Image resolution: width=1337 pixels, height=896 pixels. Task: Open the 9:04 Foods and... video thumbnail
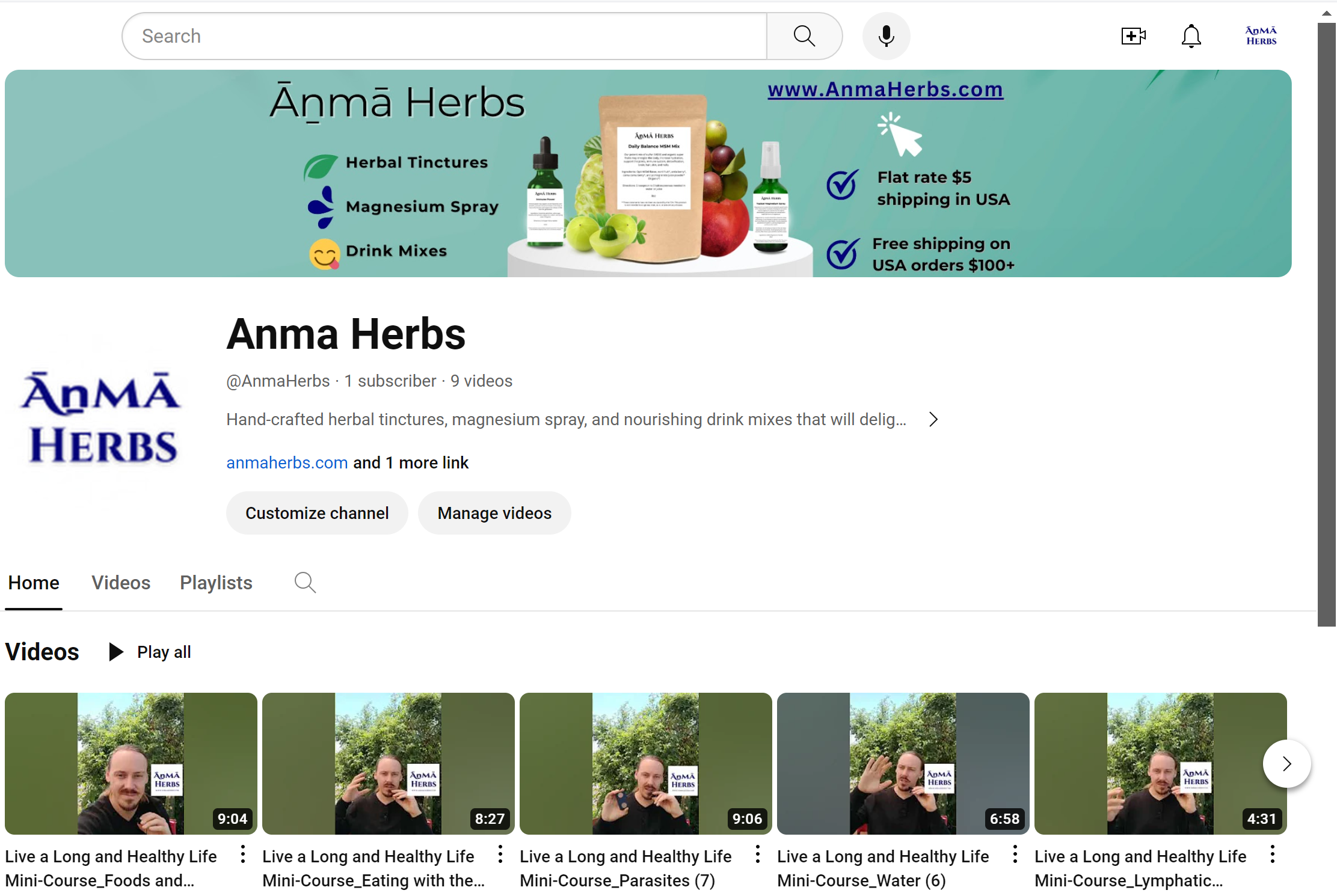pyautogui.click(x=131, y=764)
